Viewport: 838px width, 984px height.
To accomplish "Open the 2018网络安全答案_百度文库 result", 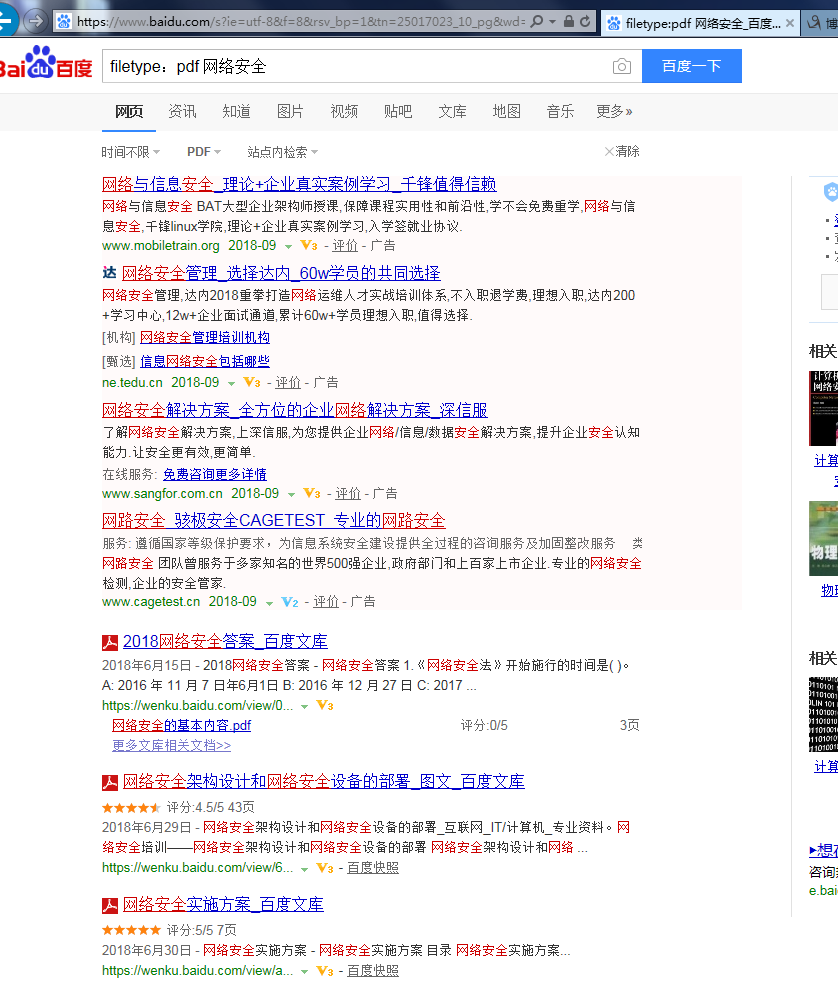I will [225, 641].
